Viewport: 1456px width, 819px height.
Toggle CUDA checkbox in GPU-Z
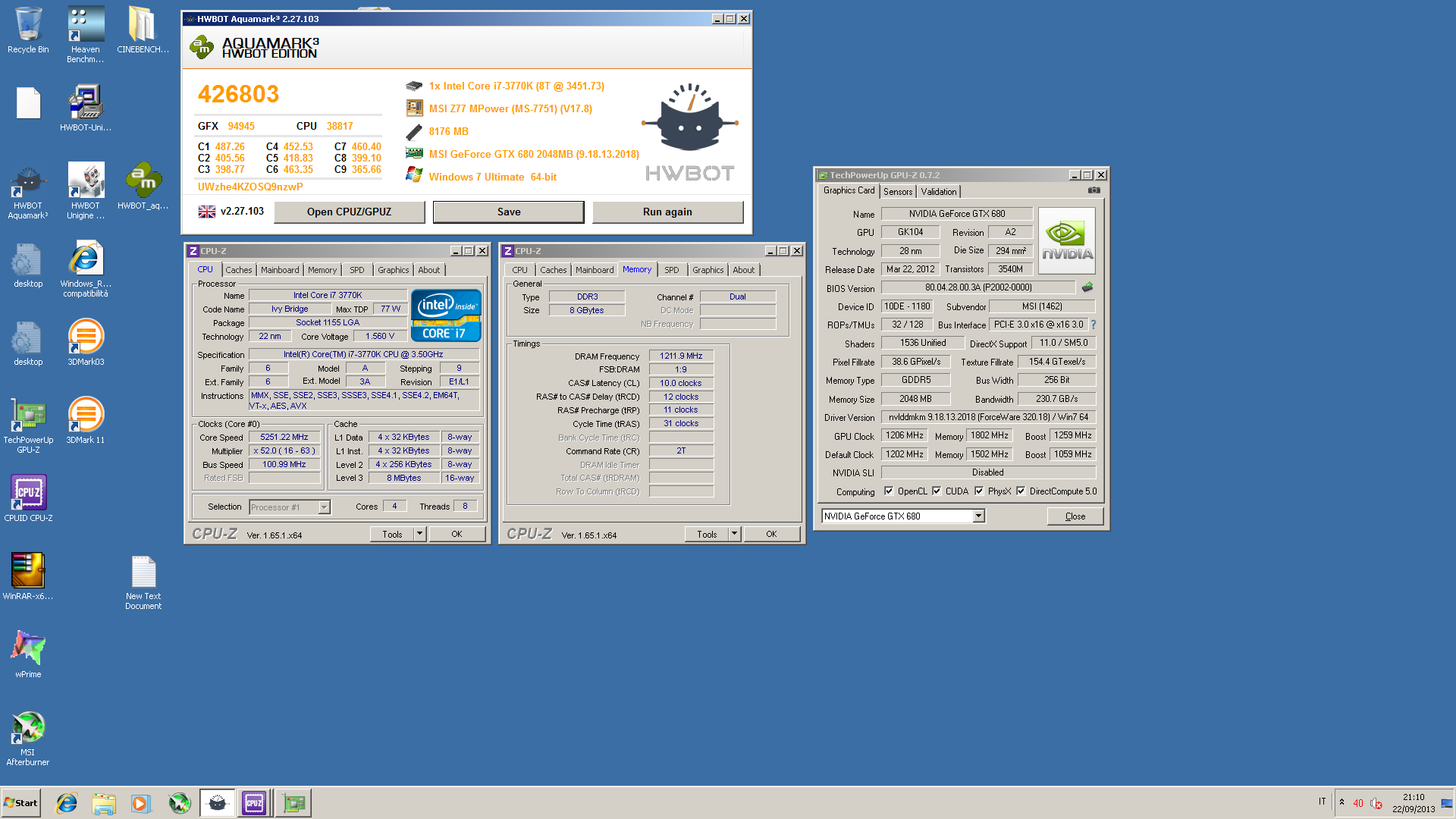937,491
